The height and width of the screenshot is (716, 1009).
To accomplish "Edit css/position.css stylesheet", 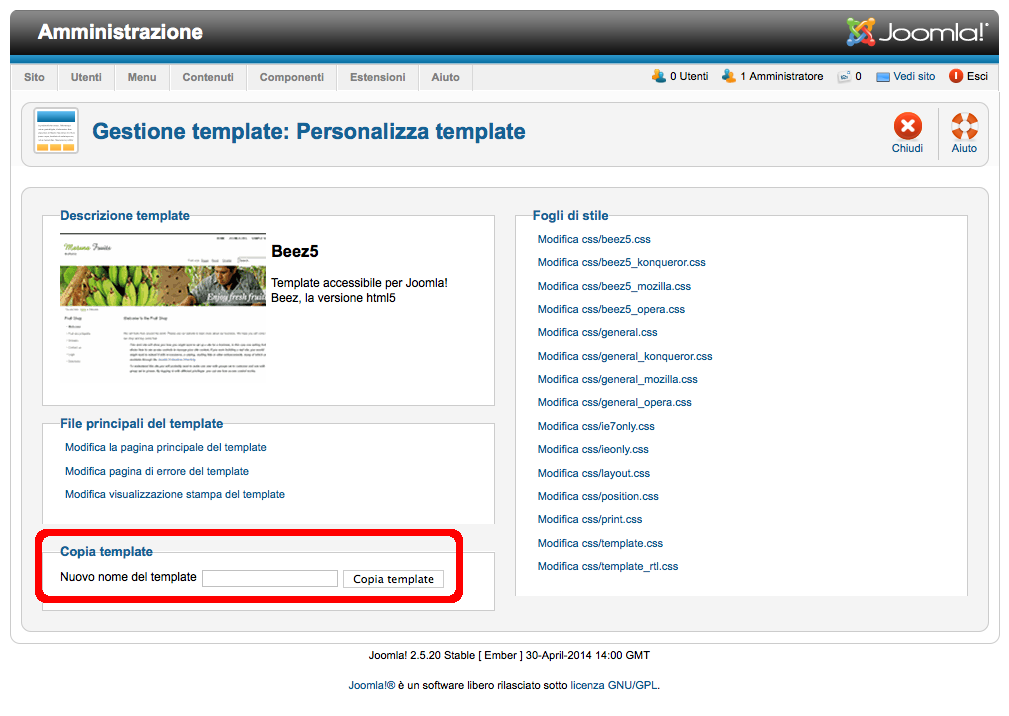I will tap(598, 496).
